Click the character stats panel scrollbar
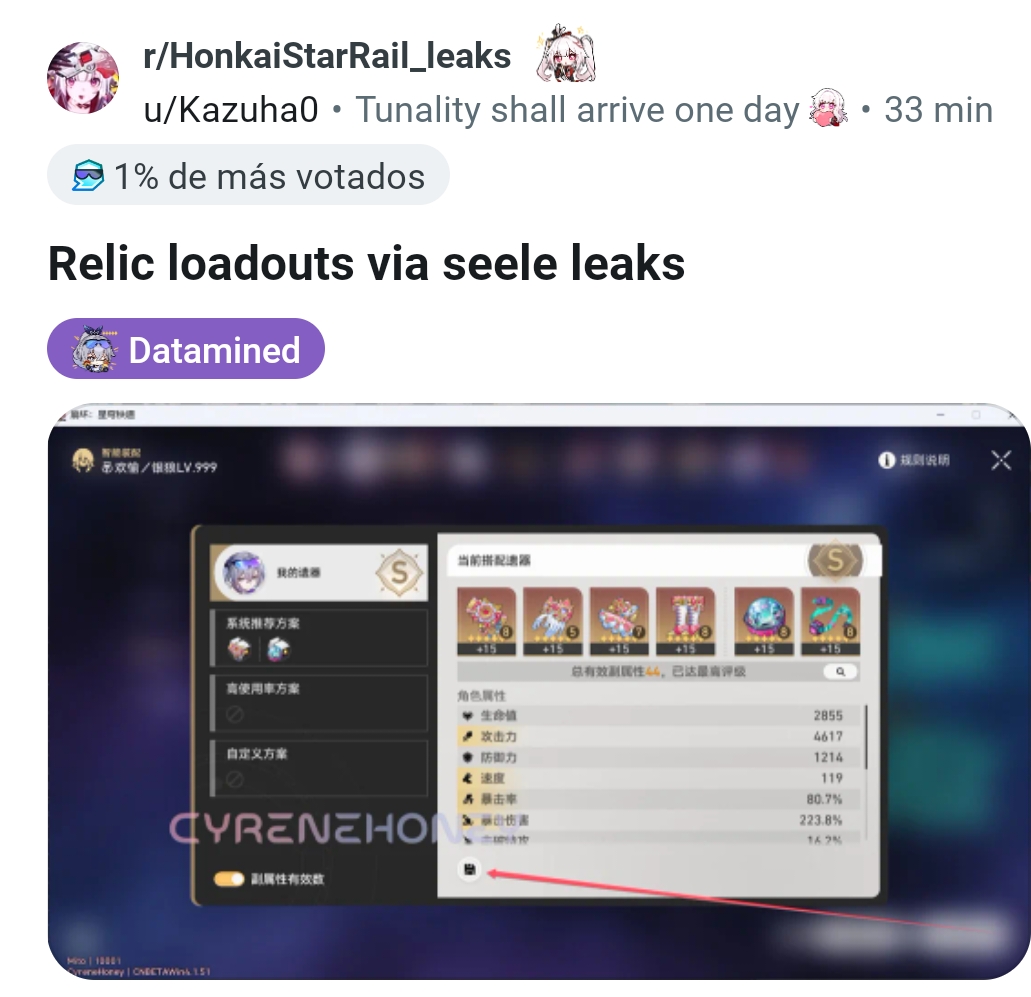The image size is (1031, 997). (866, 737)
